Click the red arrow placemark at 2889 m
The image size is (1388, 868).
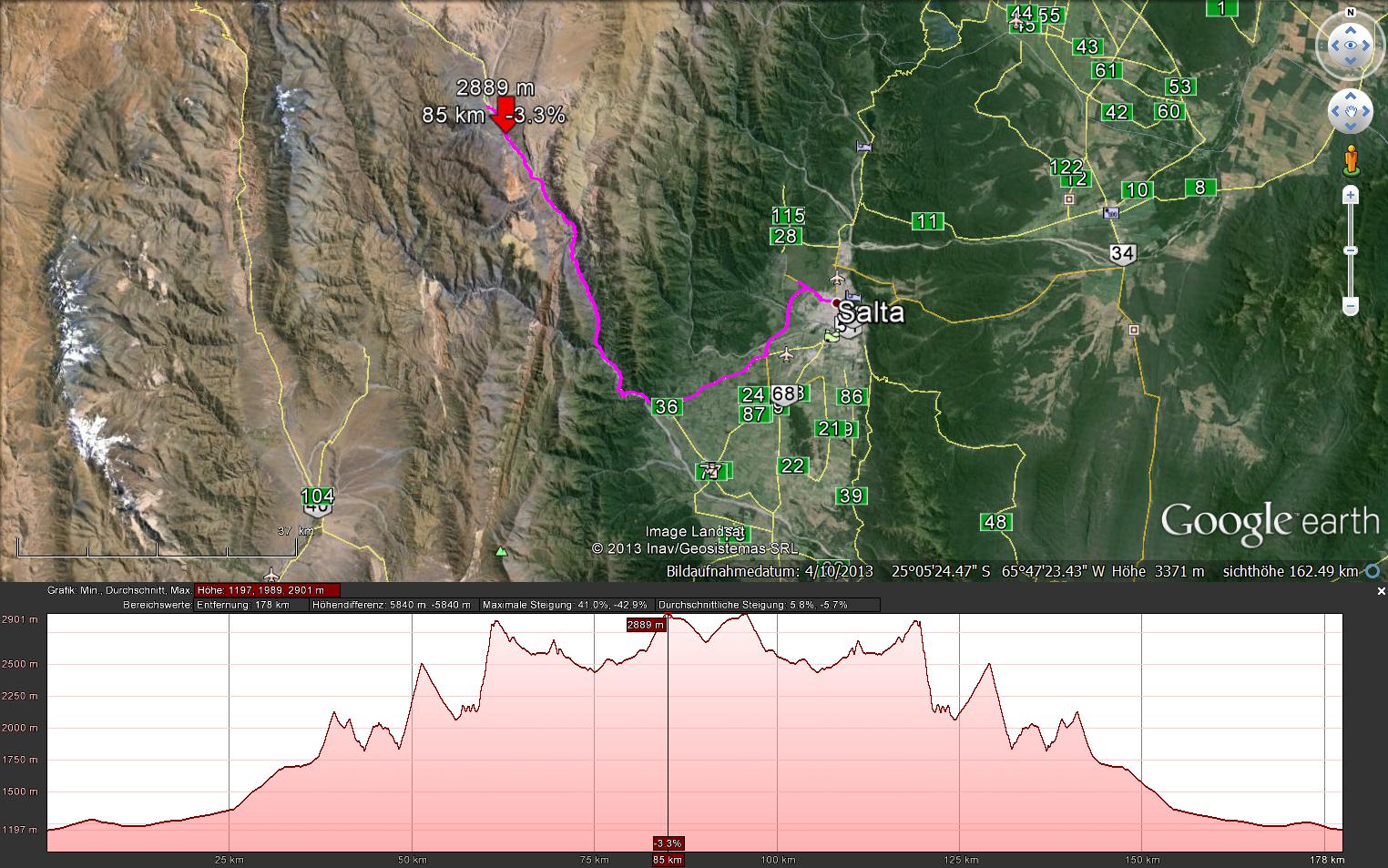(505, 113)
